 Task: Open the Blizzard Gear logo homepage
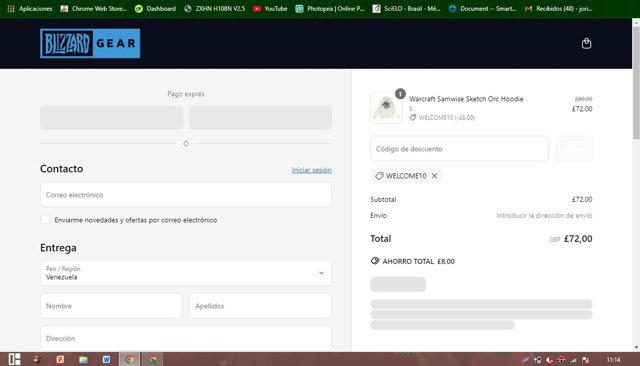pyautogui.click(x=90, y=43)
